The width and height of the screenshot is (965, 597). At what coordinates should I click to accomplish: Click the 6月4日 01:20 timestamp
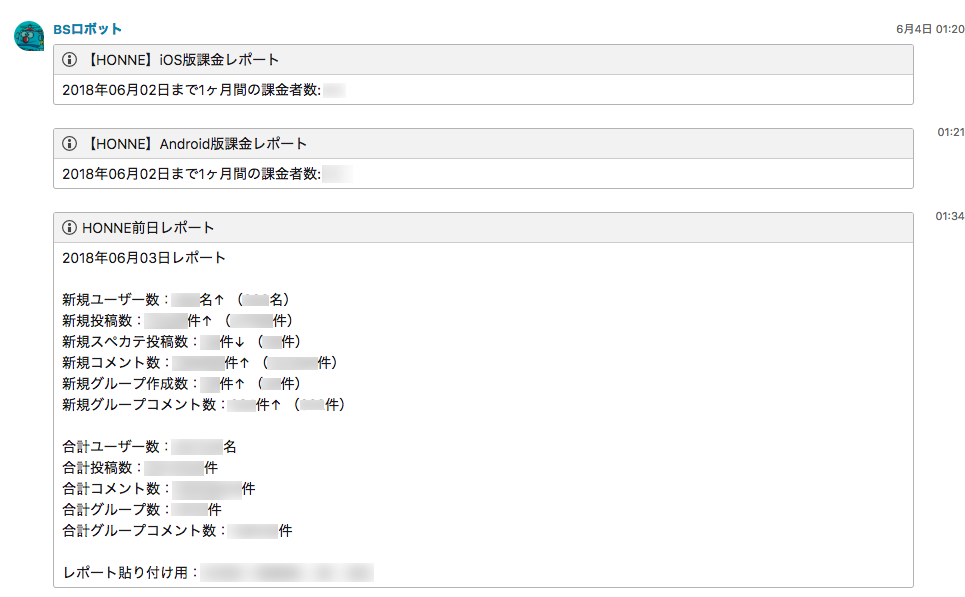(930, 29)
